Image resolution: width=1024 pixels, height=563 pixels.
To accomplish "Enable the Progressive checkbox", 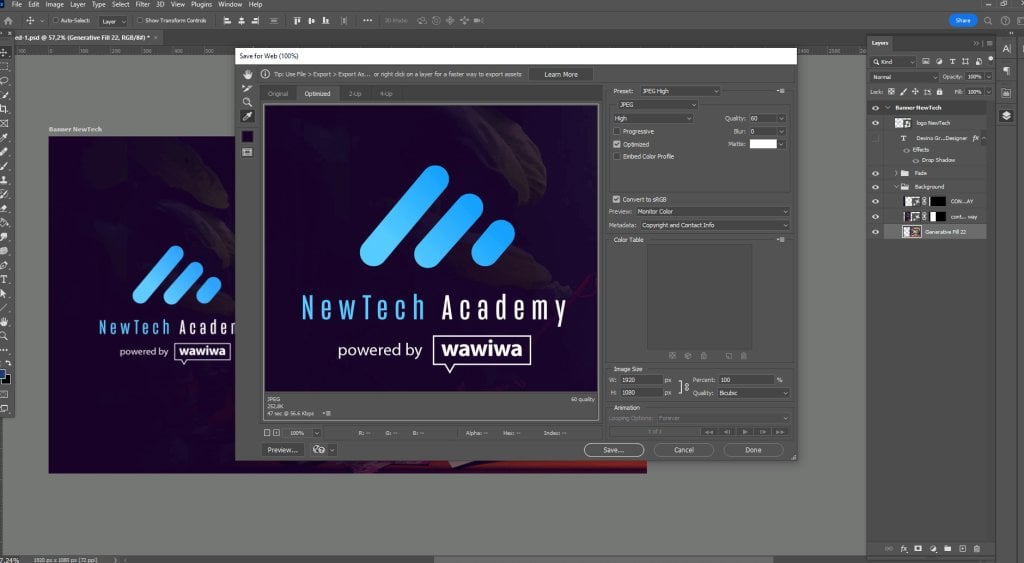I will click(616, 131).
